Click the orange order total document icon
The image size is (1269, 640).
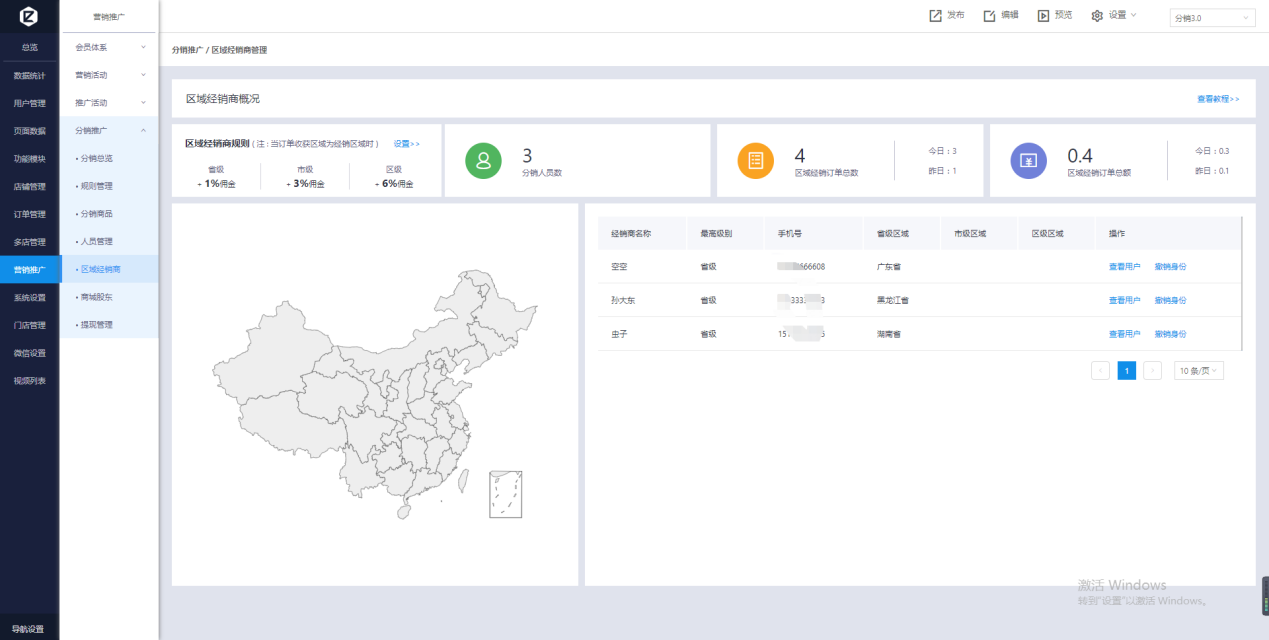(x=756, y=160)
